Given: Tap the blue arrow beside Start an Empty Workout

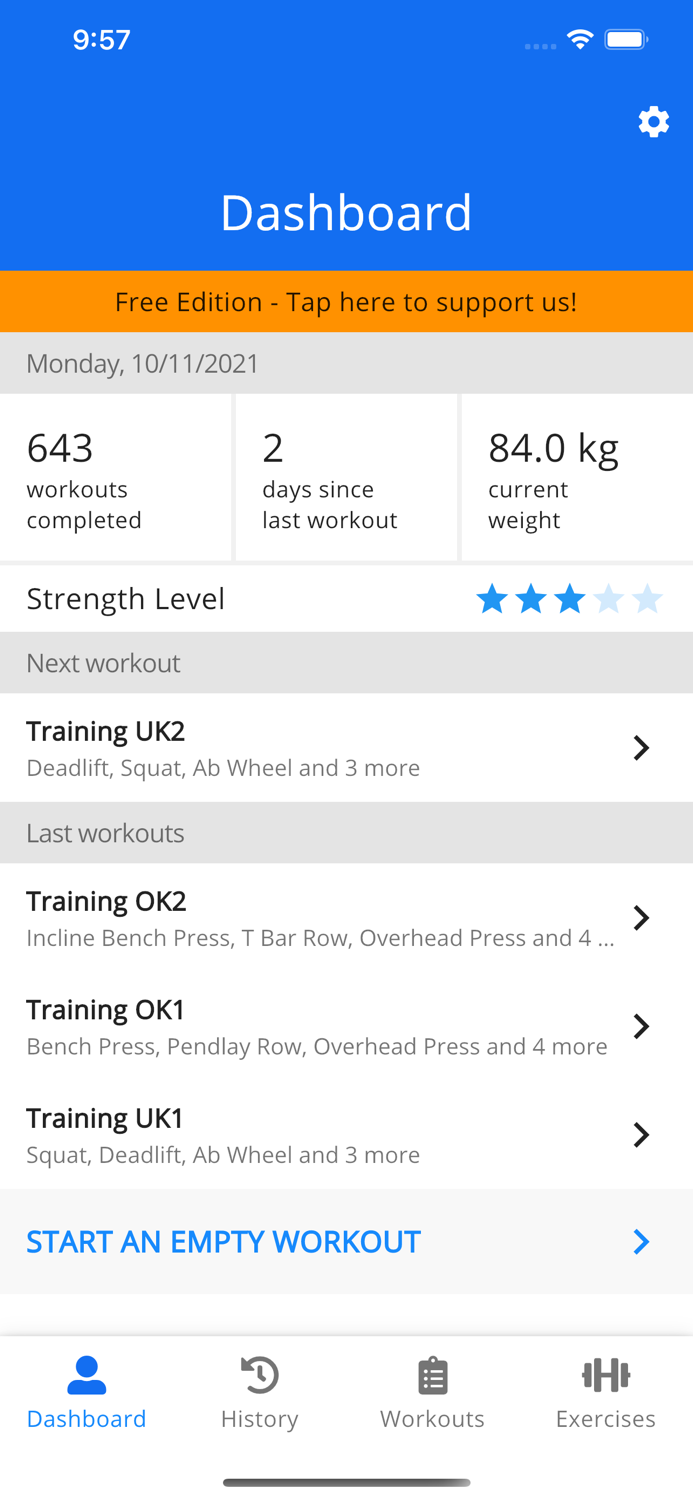Looking at the screenshot, I should [x=640, y=1242].
